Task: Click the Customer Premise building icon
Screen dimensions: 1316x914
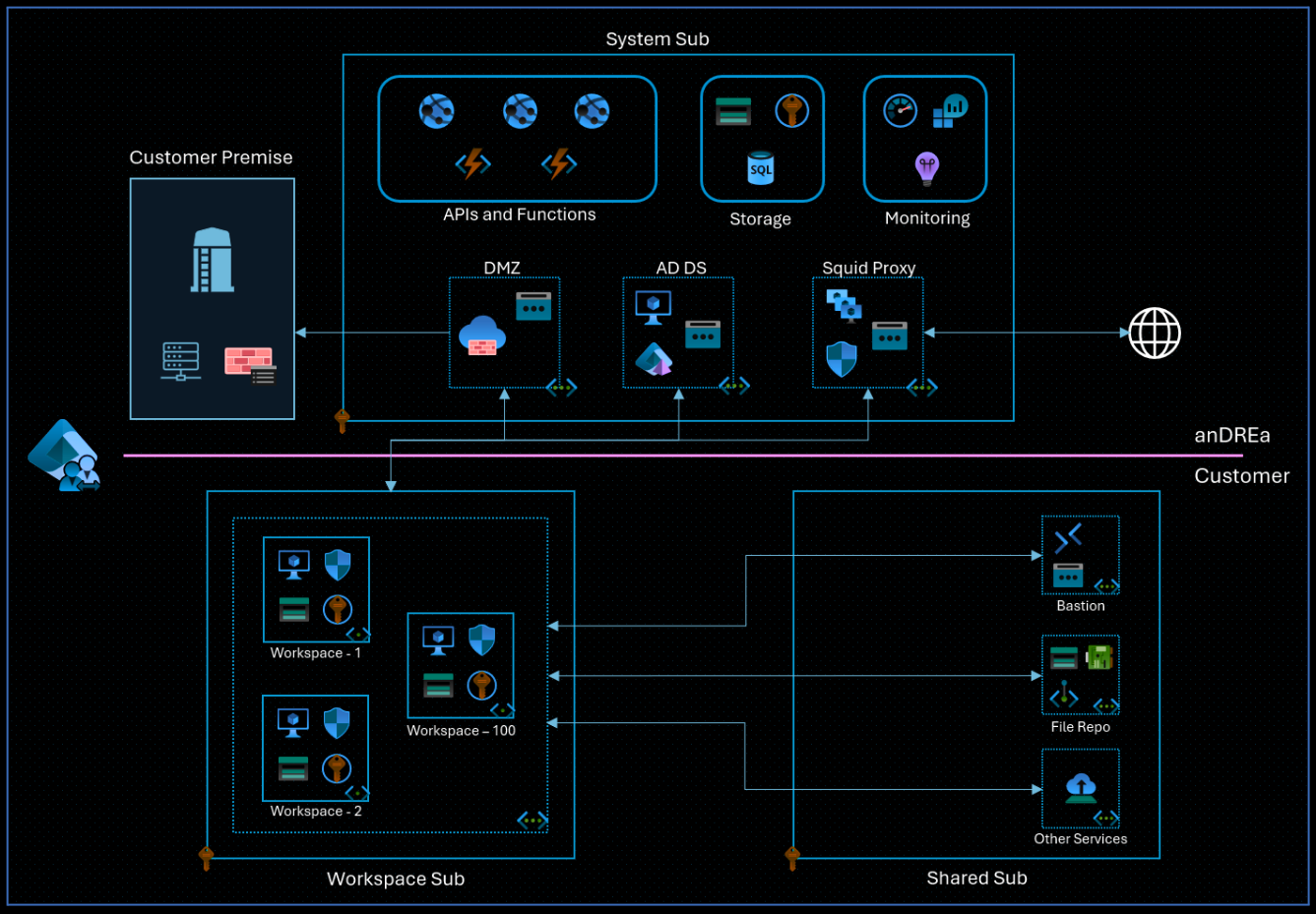Action: pyautogui.click(x=213, y=260)
